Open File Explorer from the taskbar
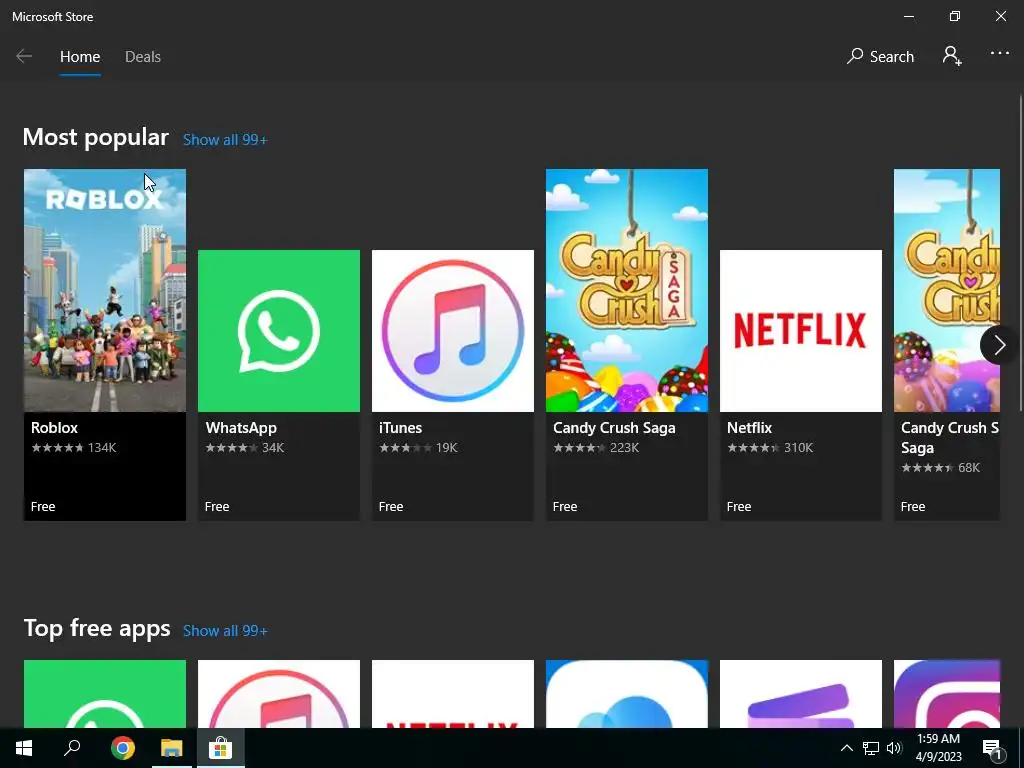Image resolution: width=1024 pixels, height=768 pixels. click(x=172, y=748)
